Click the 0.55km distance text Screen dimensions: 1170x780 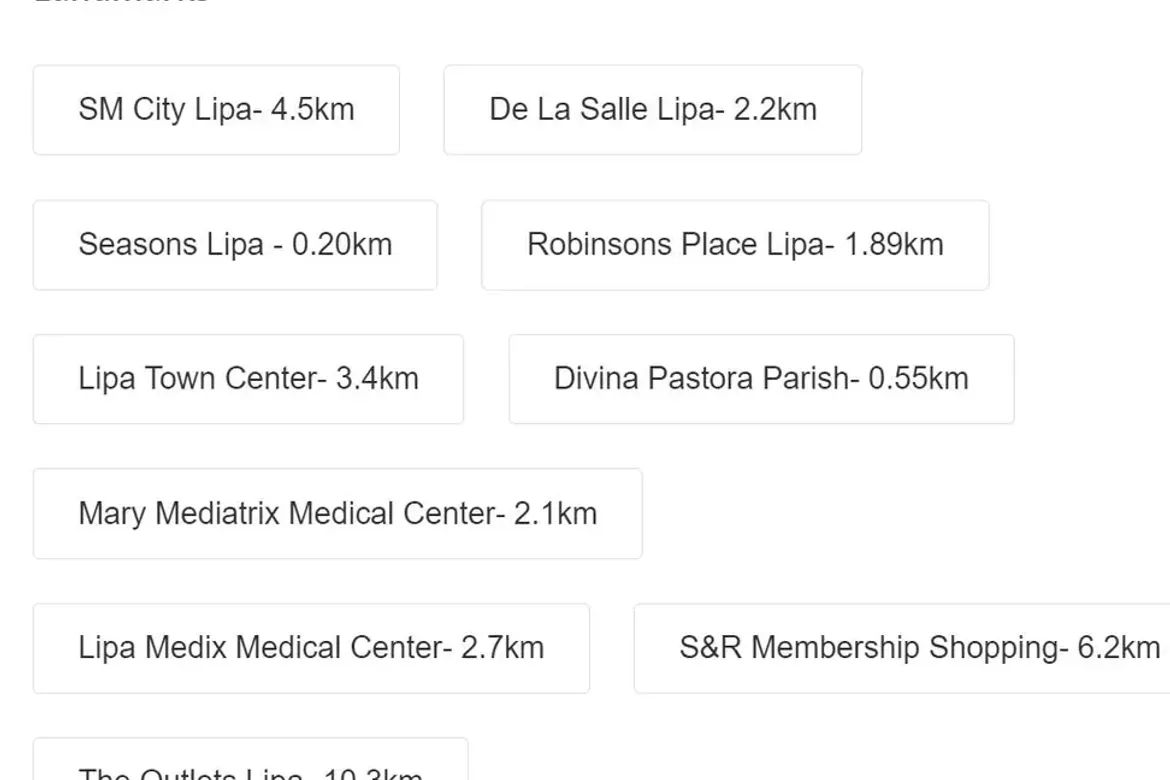click(919, 379)
